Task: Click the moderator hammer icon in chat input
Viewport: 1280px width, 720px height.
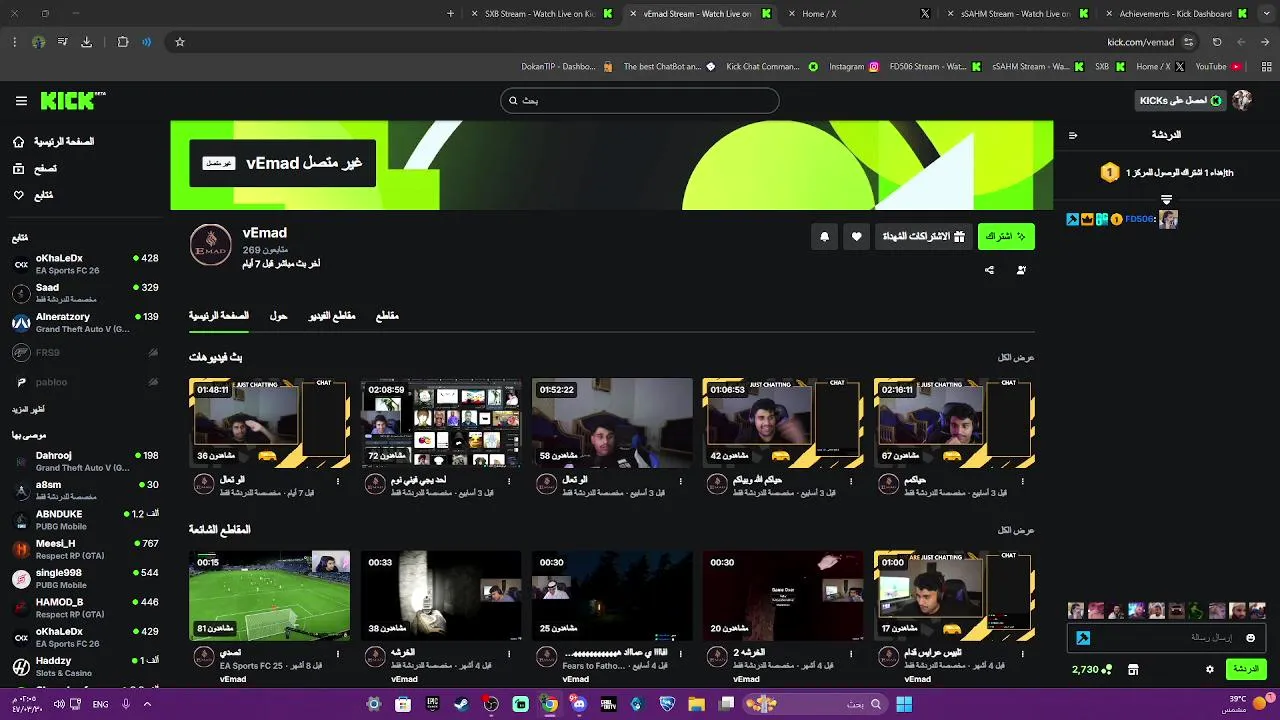Action: point(1083,638)
